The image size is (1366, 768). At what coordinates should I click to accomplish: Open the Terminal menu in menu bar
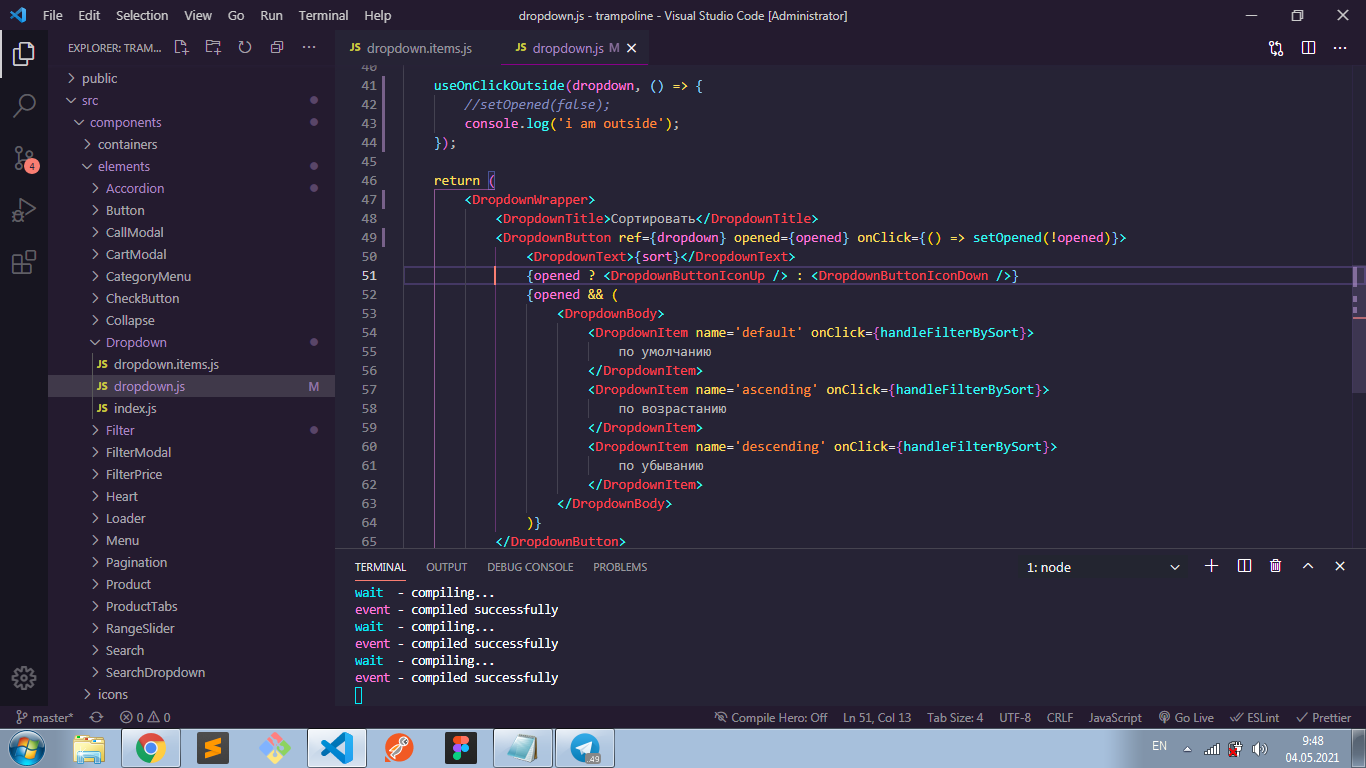tap(324, 15)
